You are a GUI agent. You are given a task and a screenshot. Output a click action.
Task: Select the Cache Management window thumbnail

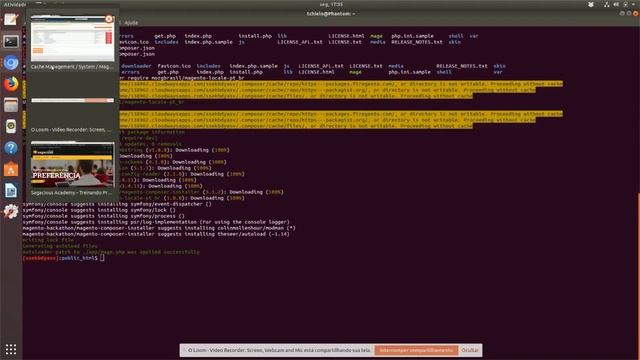pyautogui.click(x=73, y=39)
